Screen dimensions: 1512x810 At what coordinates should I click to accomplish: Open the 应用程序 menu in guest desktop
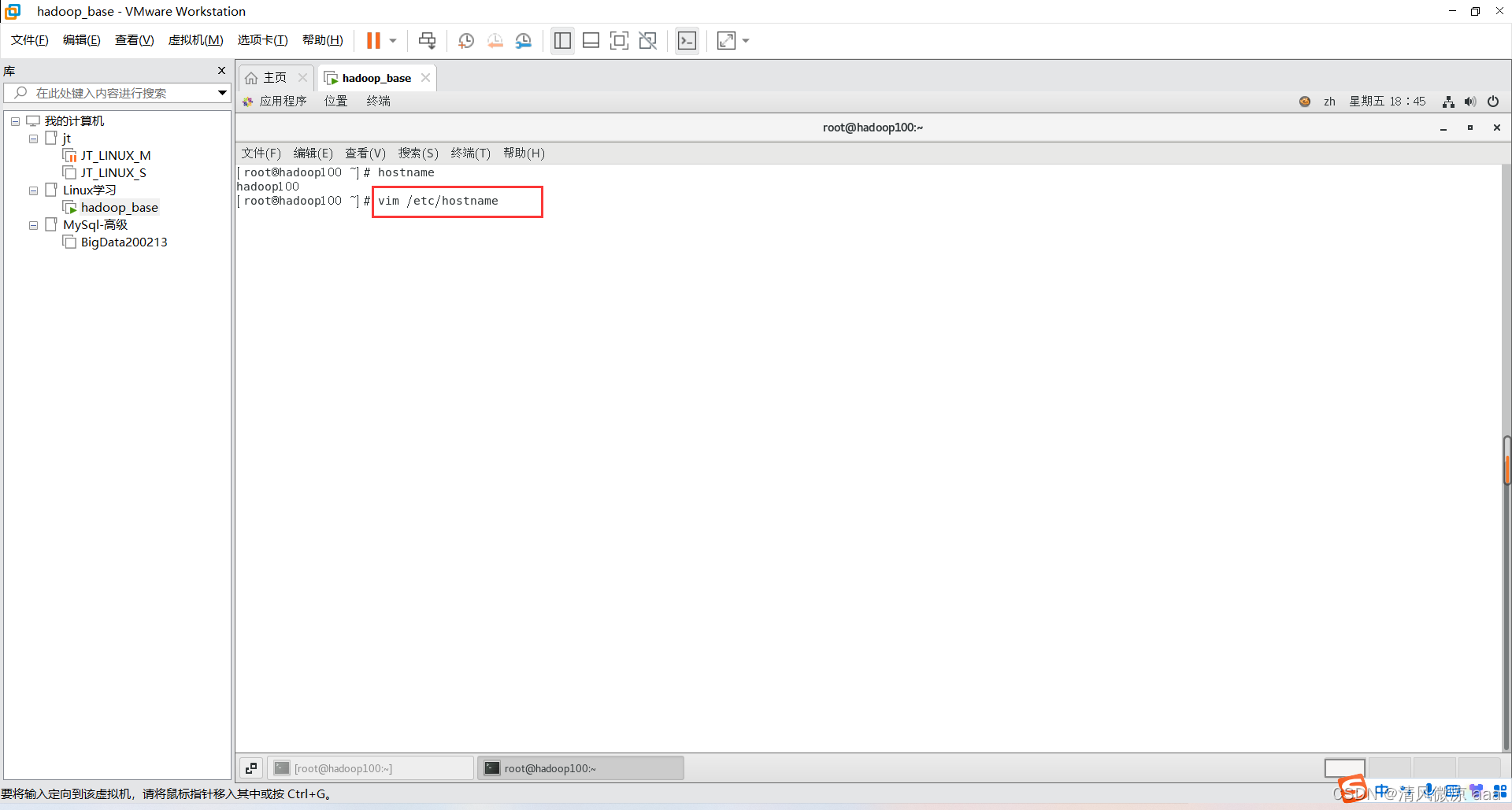(275, 102)
